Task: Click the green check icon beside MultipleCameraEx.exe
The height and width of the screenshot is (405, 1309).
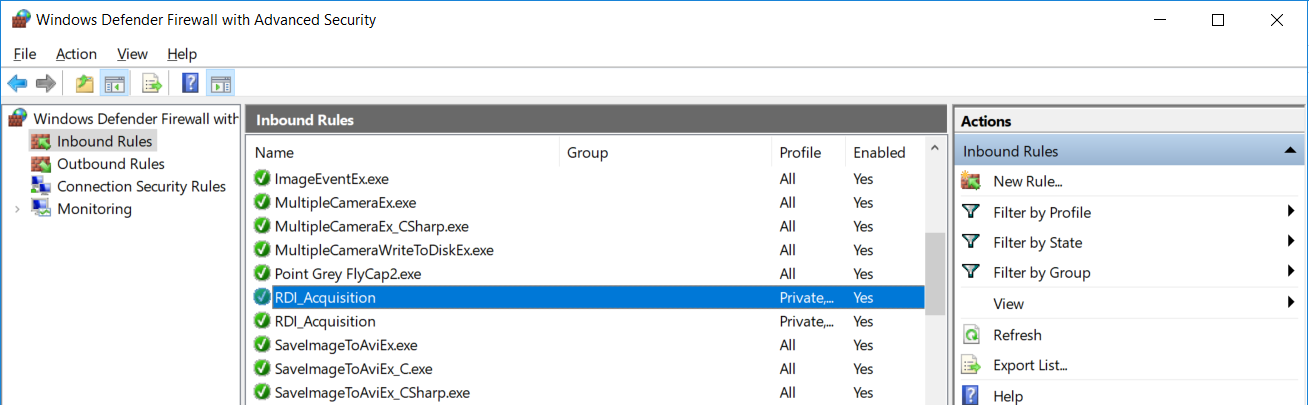Action: click(x=262, y=202)
